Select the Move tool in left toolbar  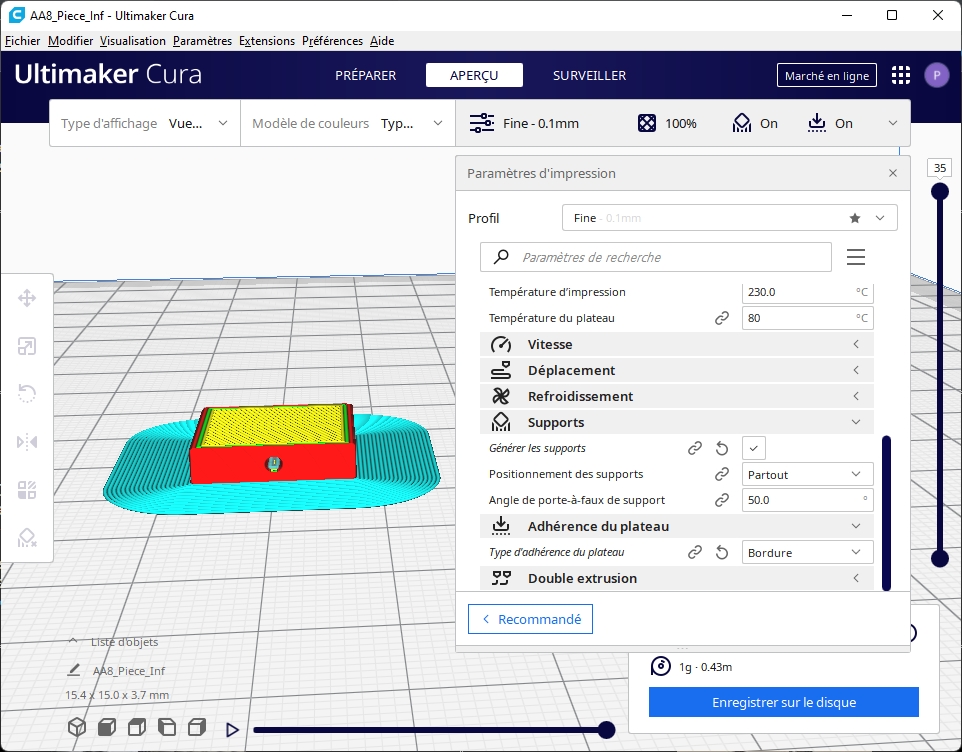tap(27, 298)
